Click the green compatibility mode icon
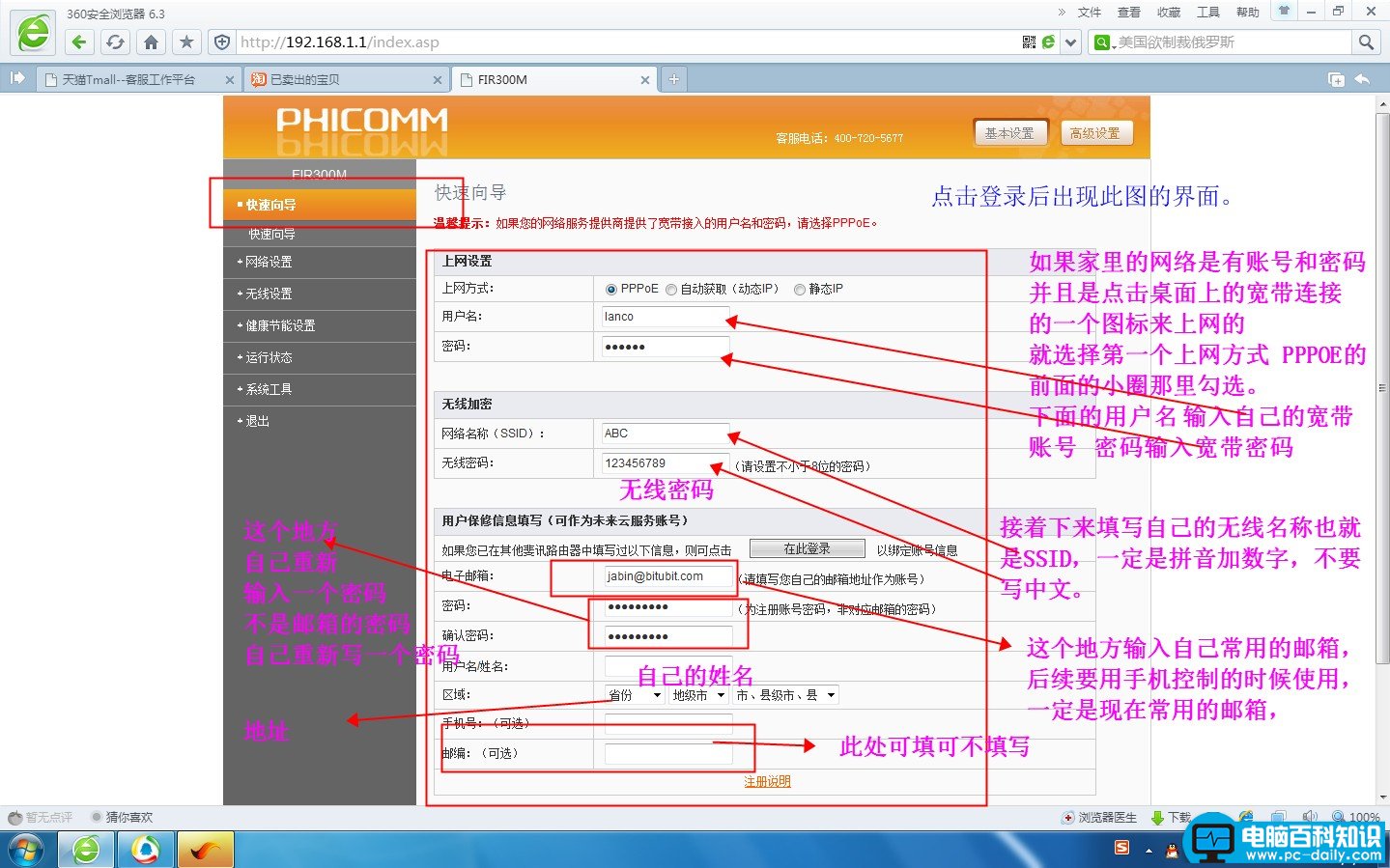The width and height of the screenshot is (1390, 868). (1048, 42)
